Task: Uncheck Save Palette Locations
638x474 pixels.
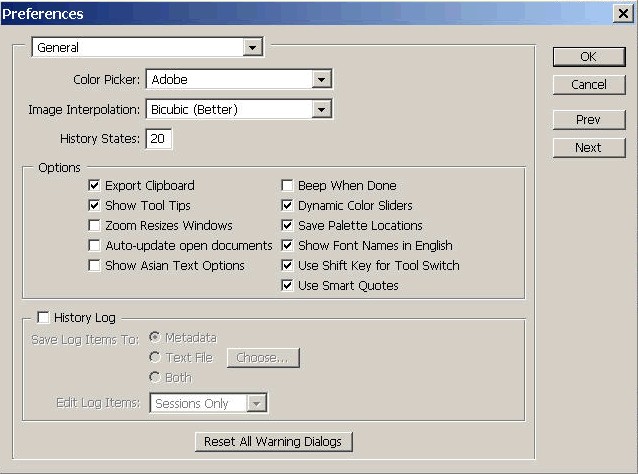Action: tap(288, 226)
